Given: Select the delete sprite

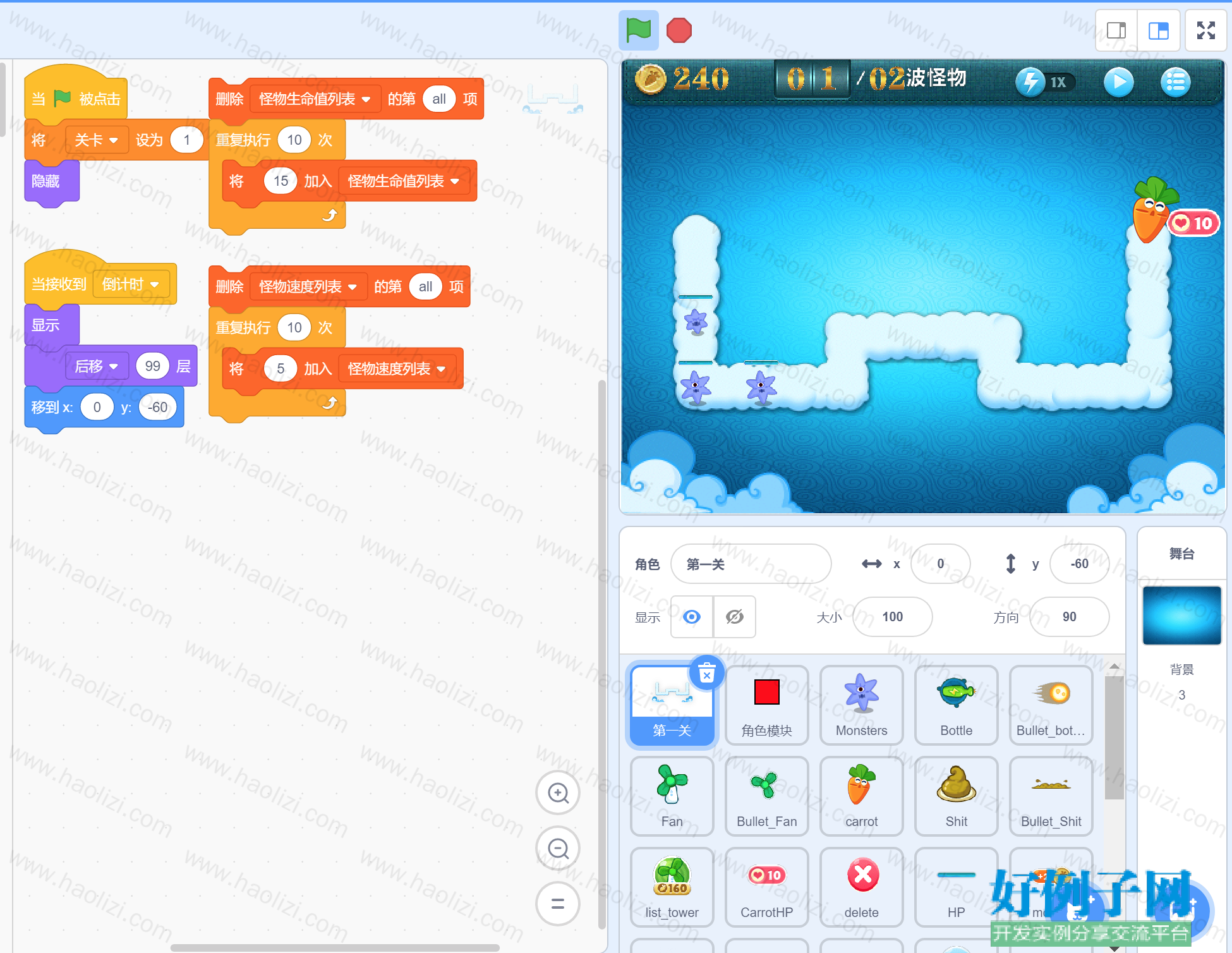Looking at the screenshot, I should [x=862, y=887].
